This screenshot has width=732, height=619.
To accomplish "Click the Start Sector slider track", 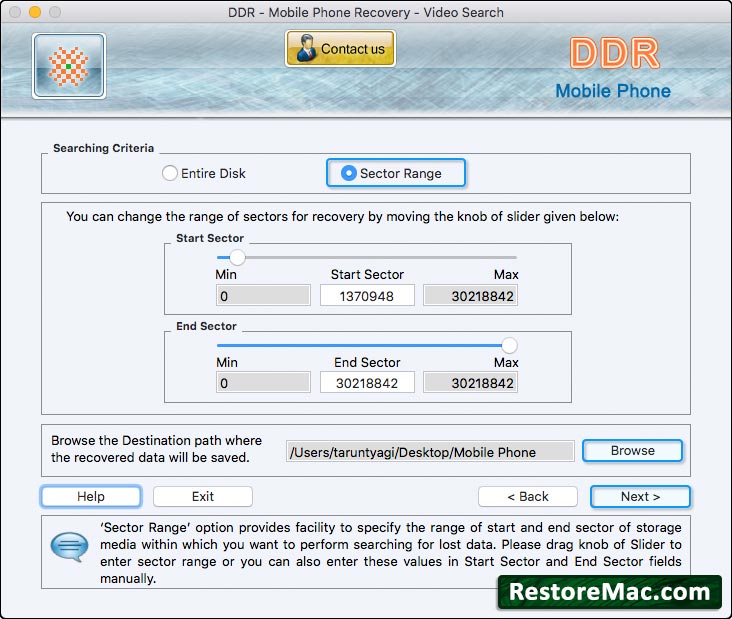I will pyautogui.click(x=367, y=257).
